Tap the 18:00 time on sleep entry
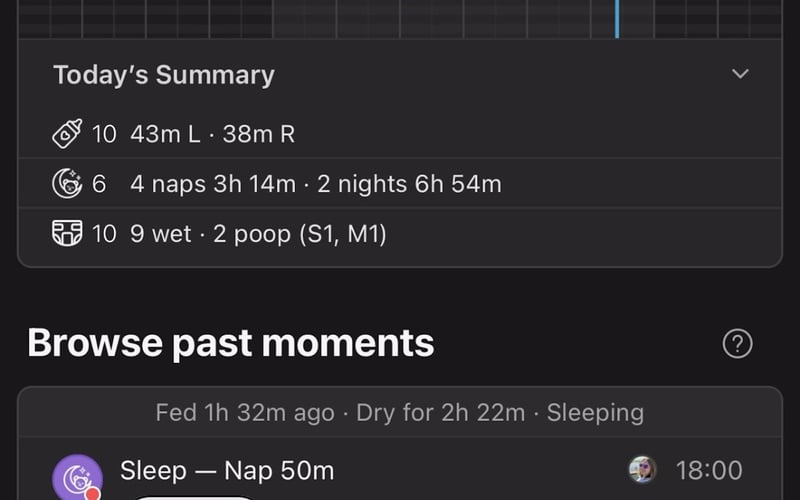 click(x=709, y=470)
